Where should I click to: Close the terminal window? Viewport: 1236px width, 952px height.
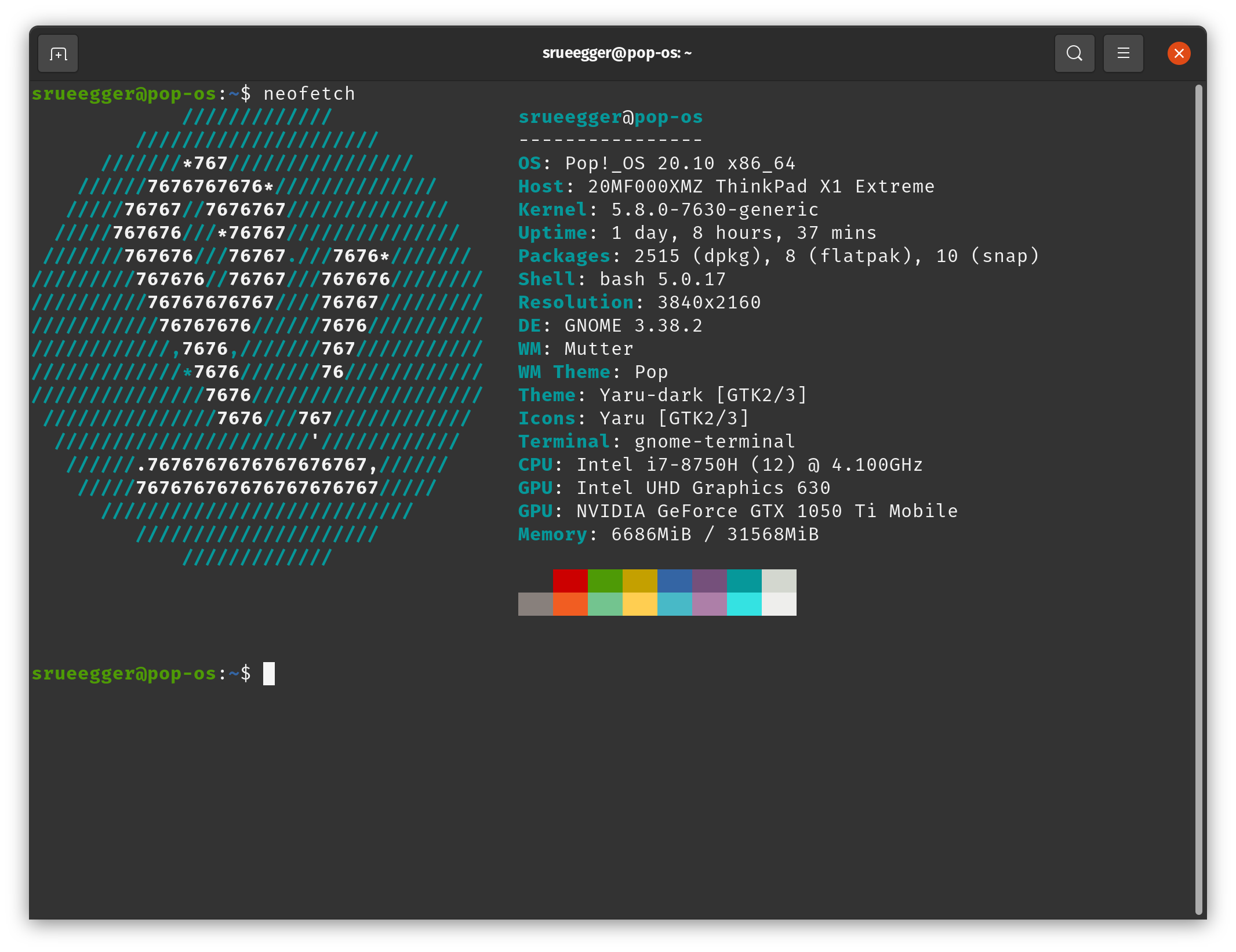1179,53
